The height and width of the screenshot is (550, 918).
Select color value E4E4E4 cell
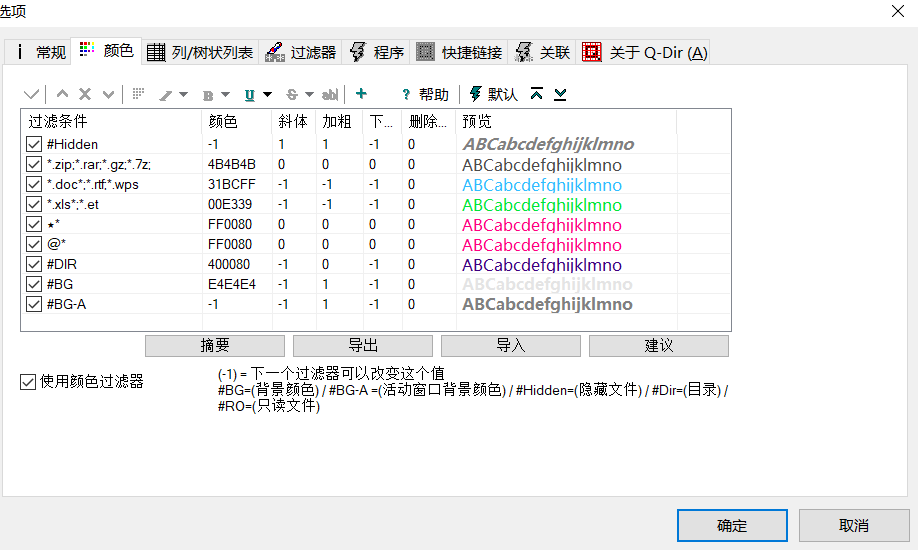tap(232, 284)
